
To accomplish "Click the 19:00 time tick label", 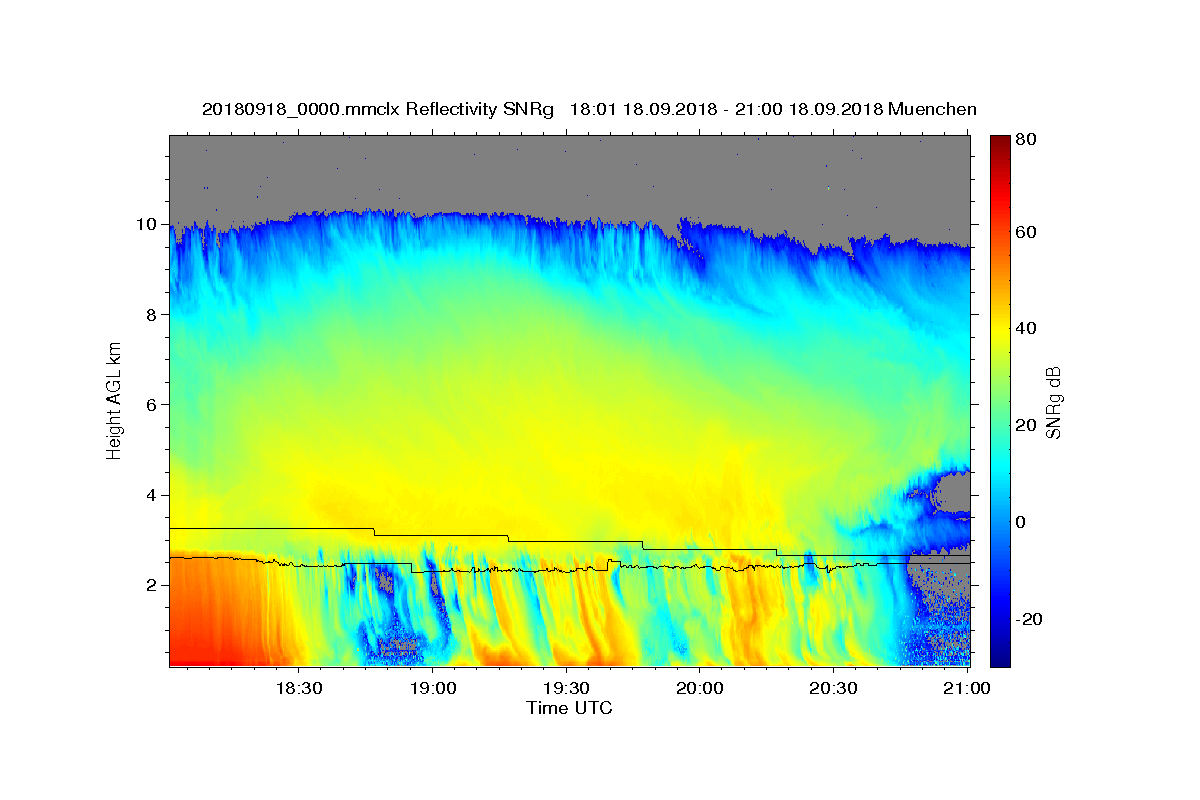I will tap(432, 689).
